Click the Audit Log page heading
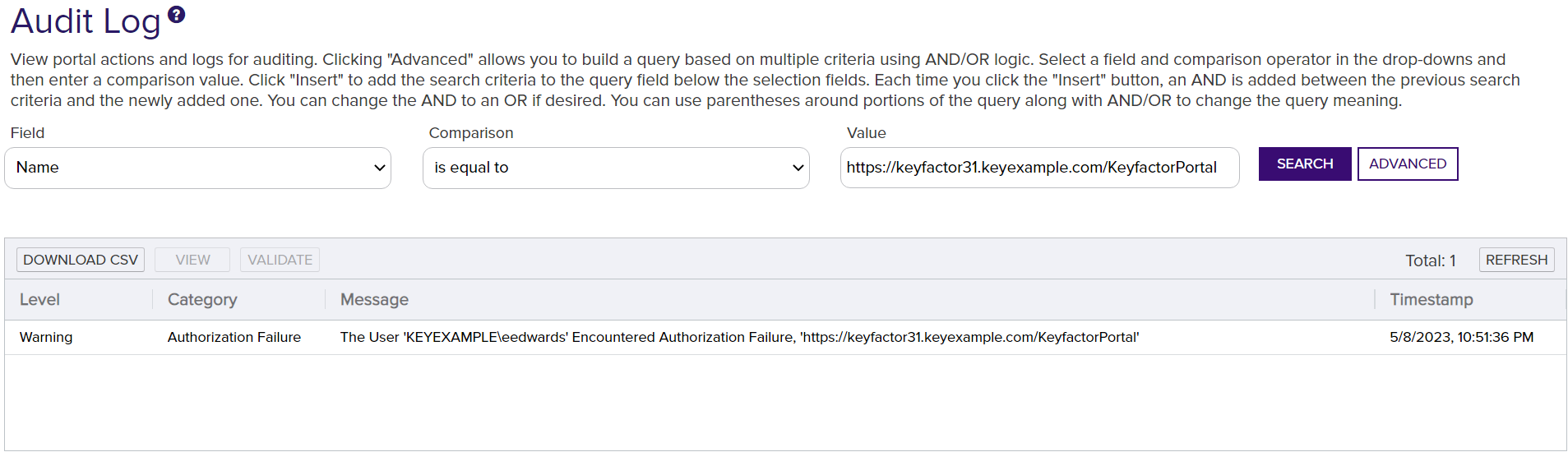1568x452 pixels. point(86,21)
